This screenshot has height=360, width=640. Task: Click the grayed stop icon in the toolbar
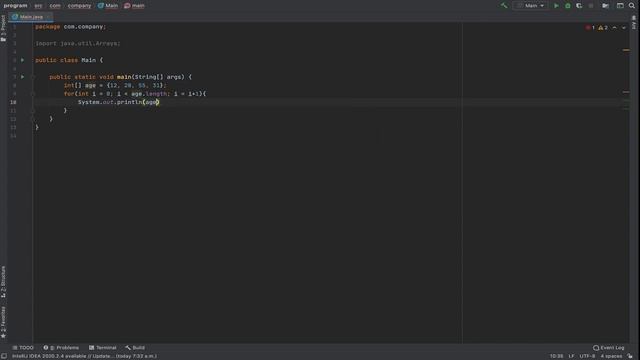point(591,6)
